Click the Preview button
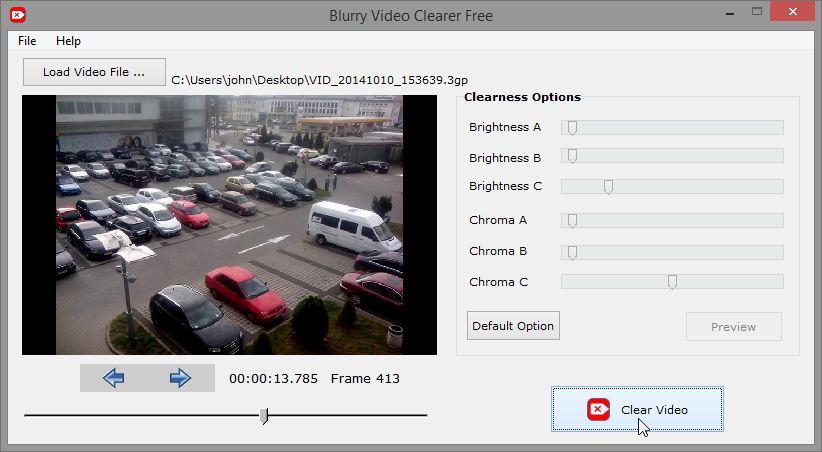The height and width of the screenshot is (452, 822). point(733,327)
